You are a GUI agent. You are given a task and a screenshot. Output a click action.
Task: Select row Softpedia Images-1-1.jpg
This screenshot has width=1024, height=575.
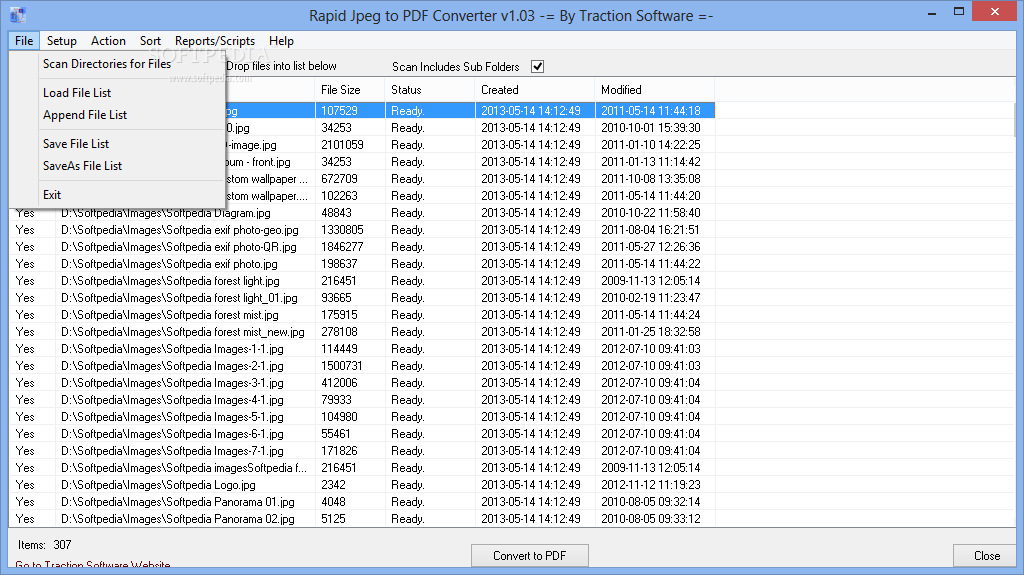pos(362,349)
